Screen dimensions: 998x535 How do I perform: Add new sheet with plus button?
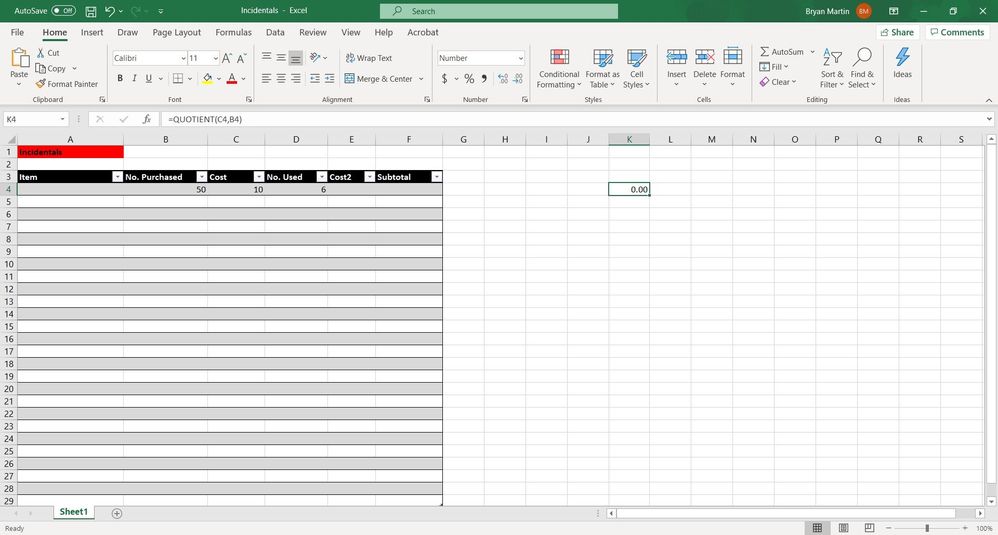[116, 513]
